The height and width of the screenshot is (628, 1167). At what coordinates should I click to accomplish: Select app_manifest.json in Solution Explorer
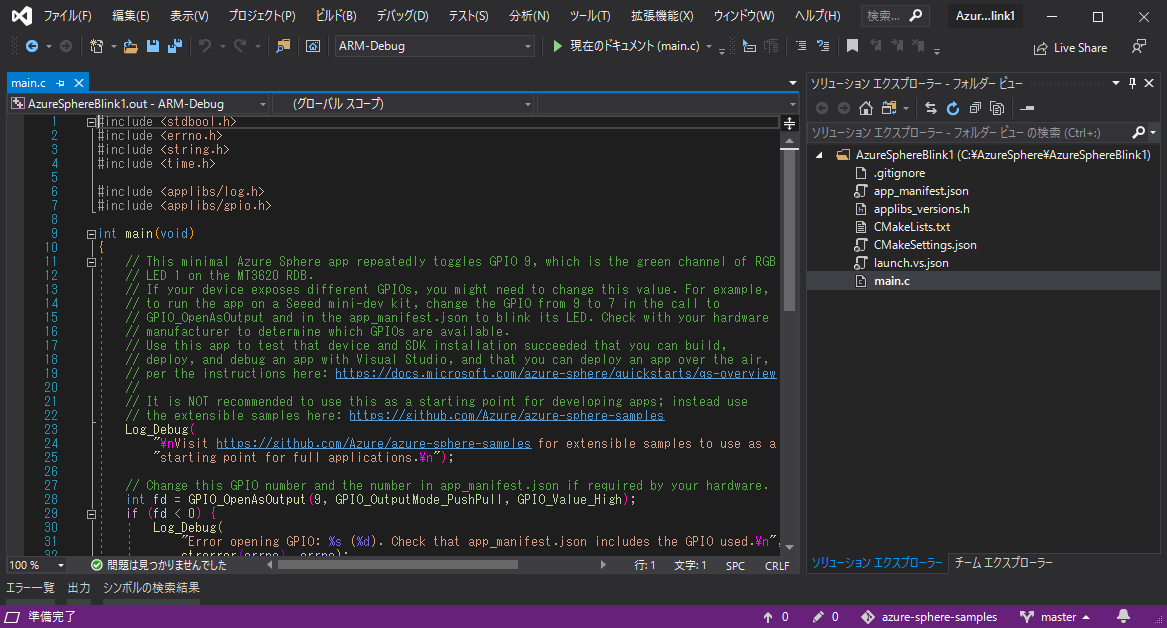point(921,191)
